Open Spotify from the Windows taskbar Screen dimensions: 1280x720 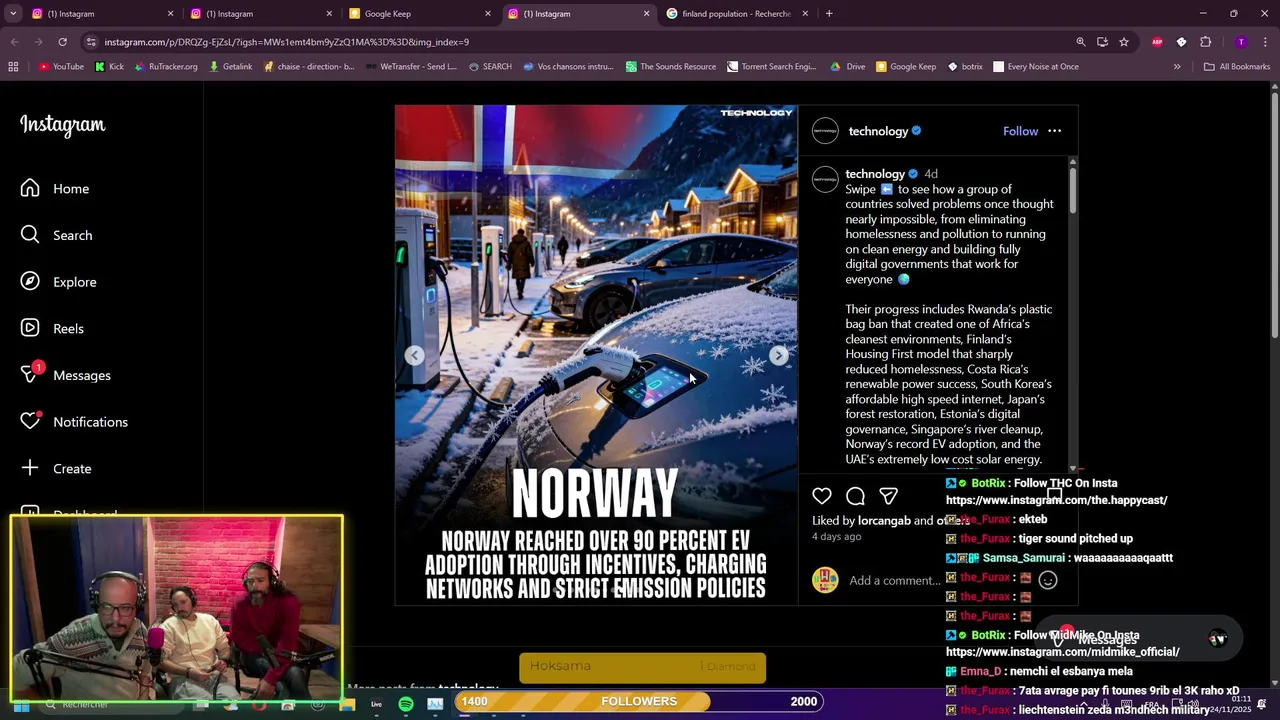tap(406, 705)
